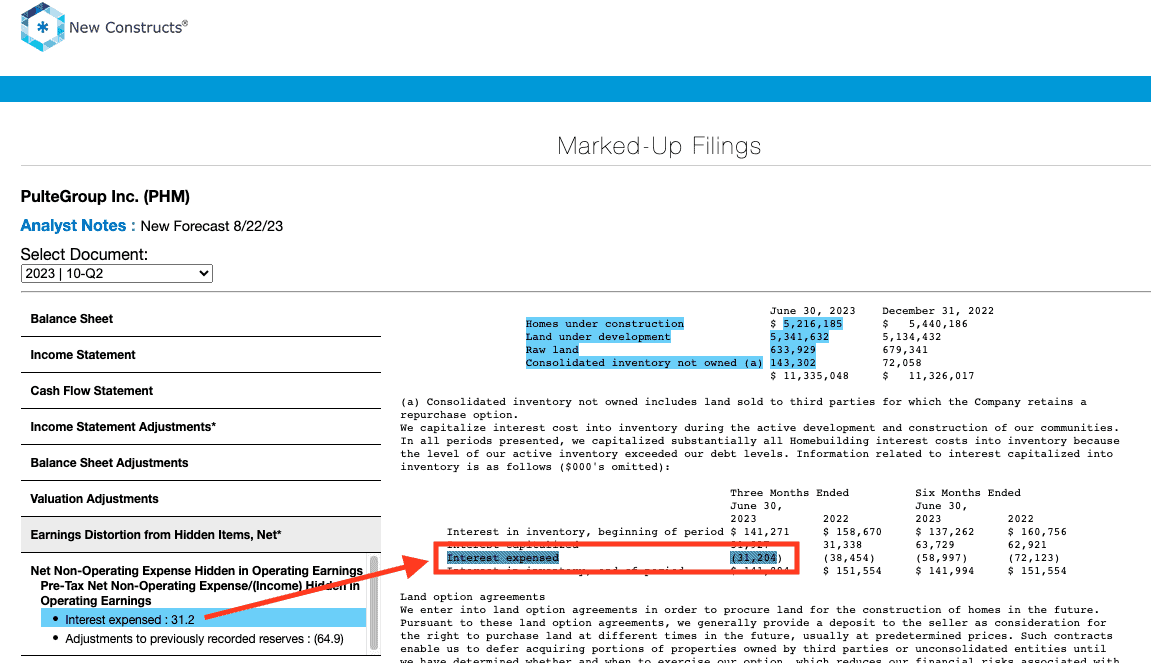Click 'Six Months Ended' column header
The width and height of the screenshot is (1151, 663).
pyautogui.click(x=967, y=493)
